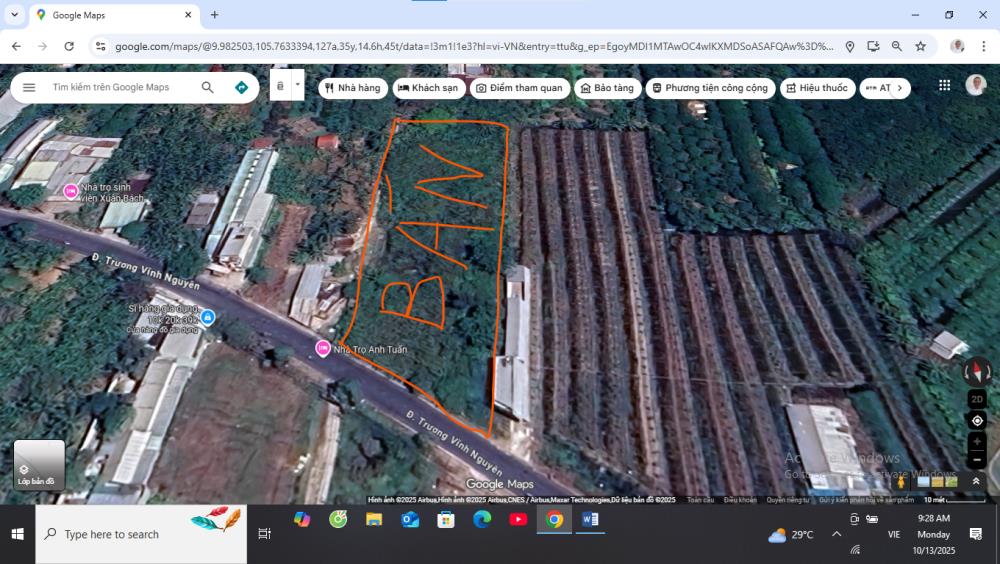
Task: Close the Google Maps tab
Action: tap(188, 15)
